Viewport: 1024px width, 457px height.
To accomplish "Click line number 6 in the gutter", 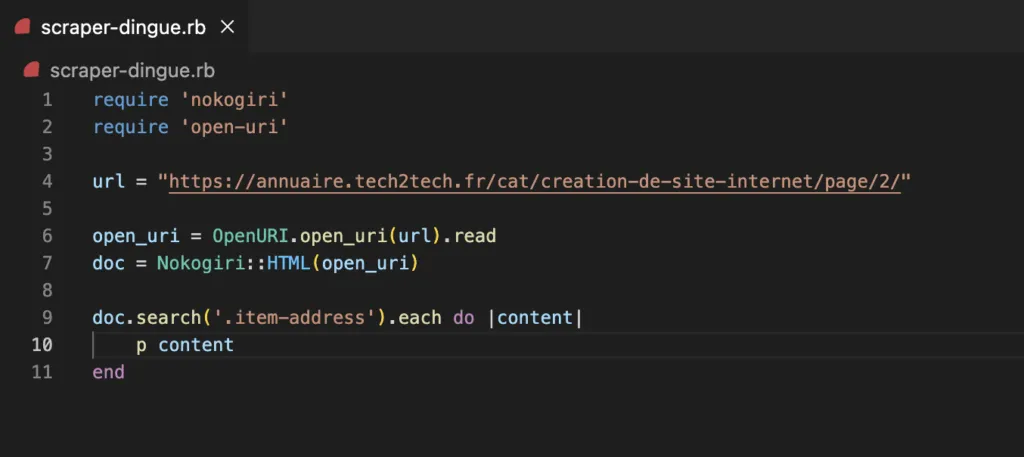I will point(46,236).
